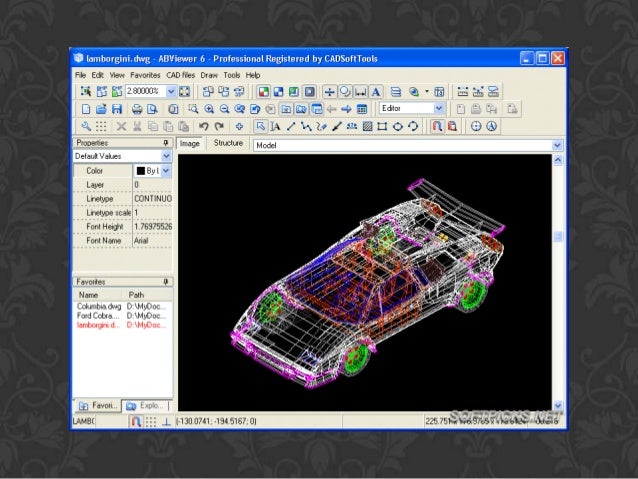Expand the Default Values dropdown
The height and width of the screenshot is (479, 638).
pos(166,156)
